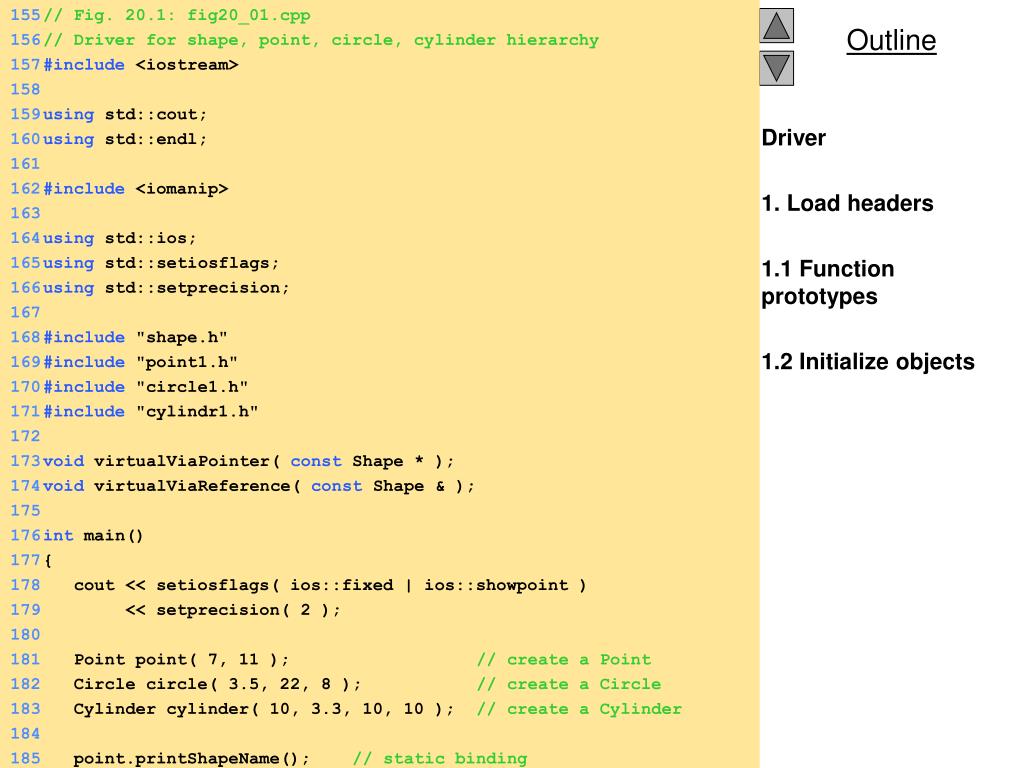Viewport: 1024px width, 768px height.
Task: Click '<< setprecision( 2 );' on line 179
Action: coord(232,610)
